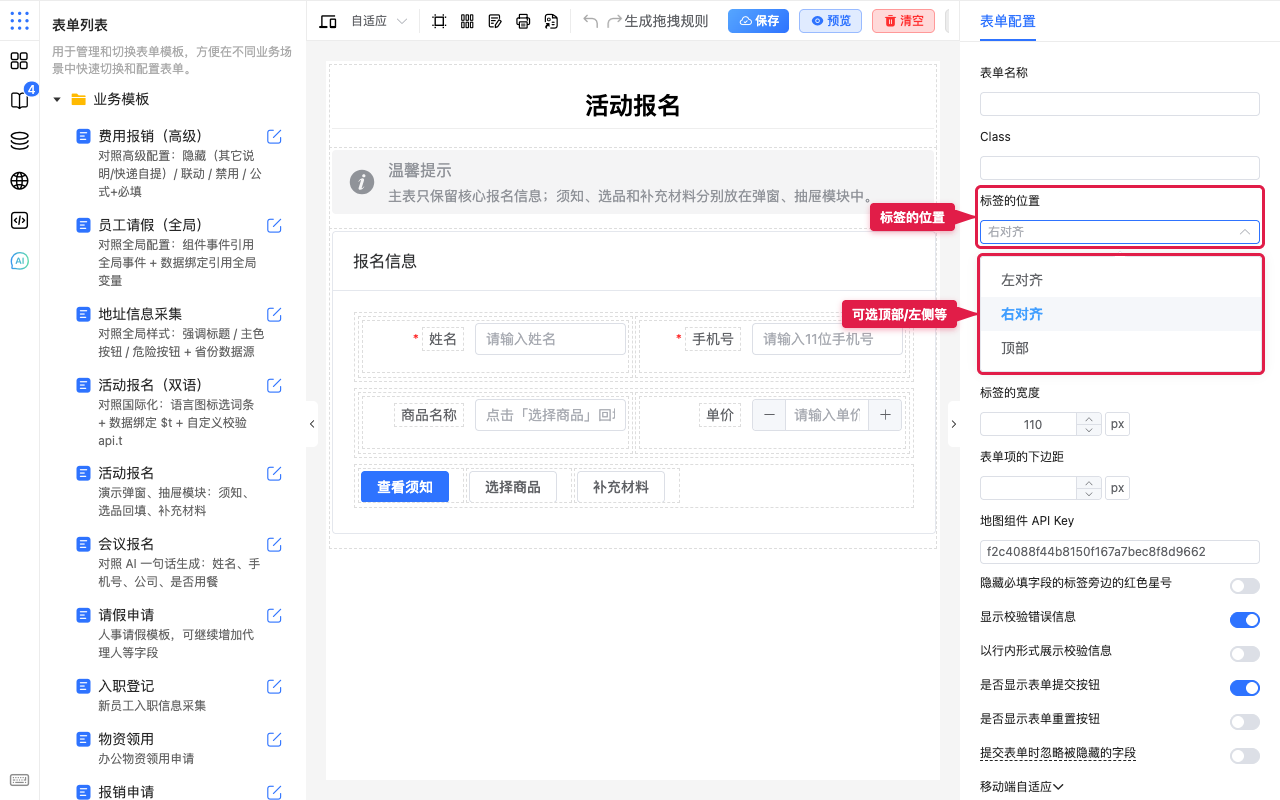
Task: Collapse the right config panel arrow
Action: [953, 424]
